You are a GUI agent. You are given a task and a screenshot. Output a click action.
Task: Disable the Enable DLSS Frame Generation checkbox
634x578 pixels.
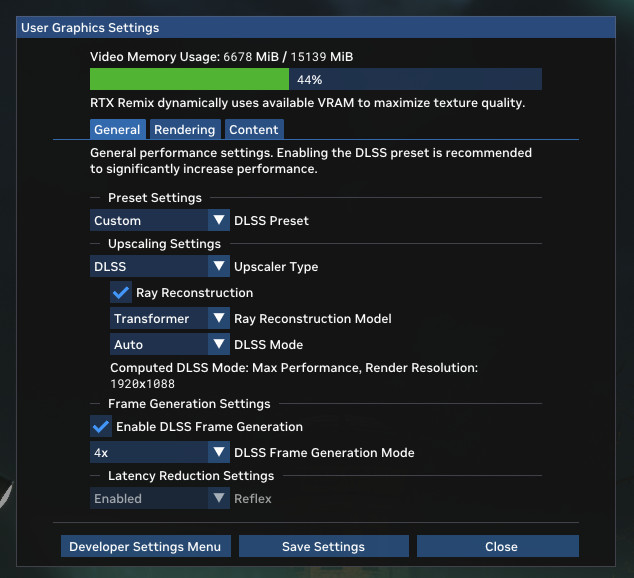101,426
